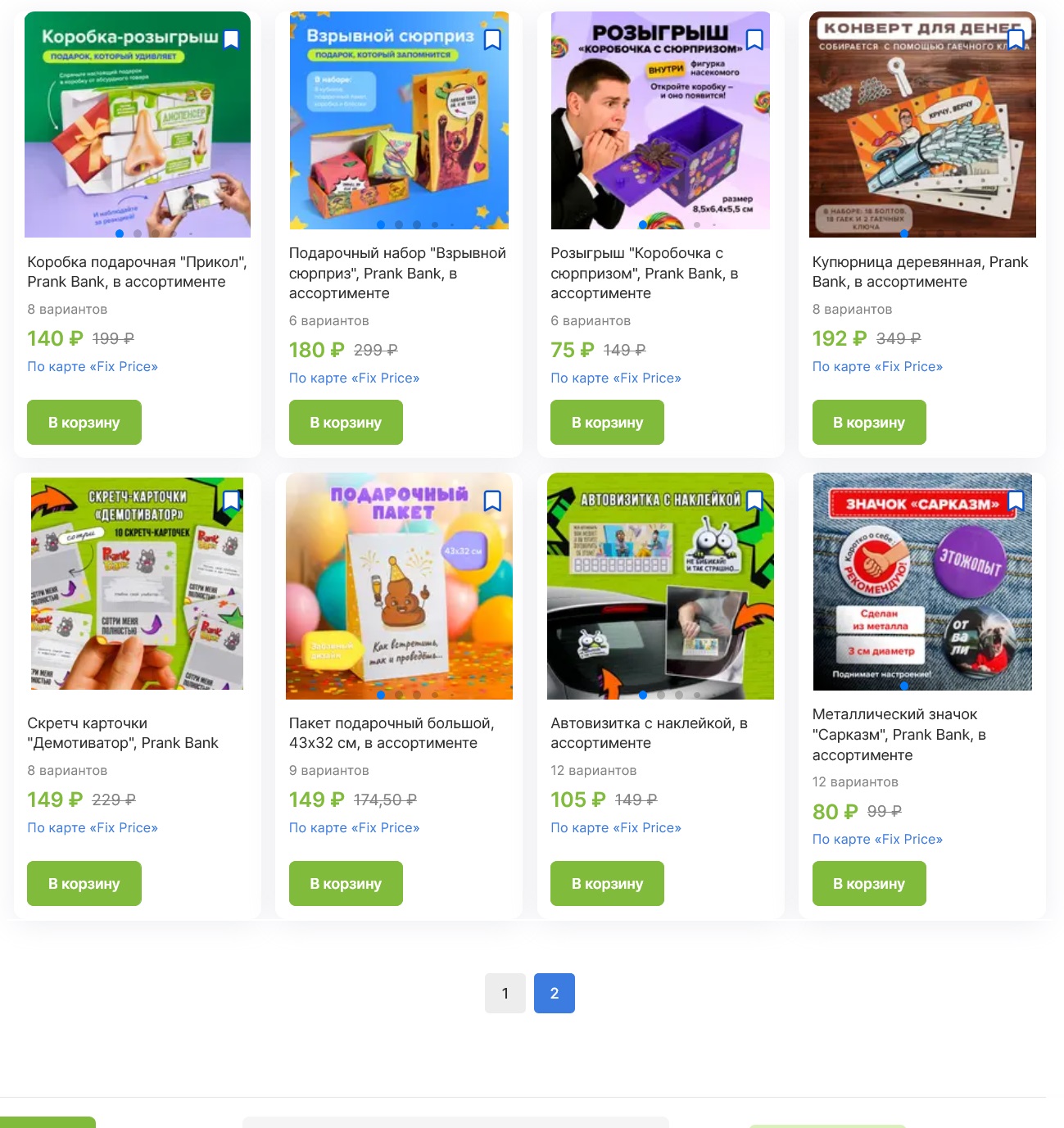Add the 80 ₽ значок "Сарказм" to cart
This screenshot has width=1064, height=1128.
pos(869,883)
